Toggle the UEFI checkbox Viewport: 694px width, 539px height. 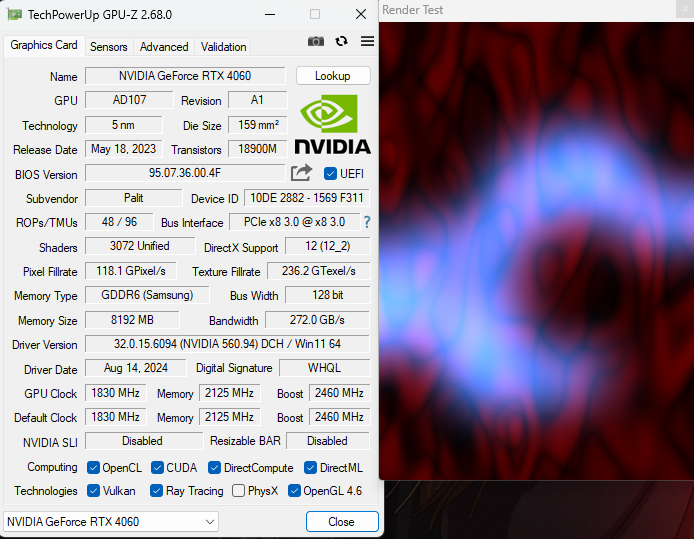tap(331, 174)
